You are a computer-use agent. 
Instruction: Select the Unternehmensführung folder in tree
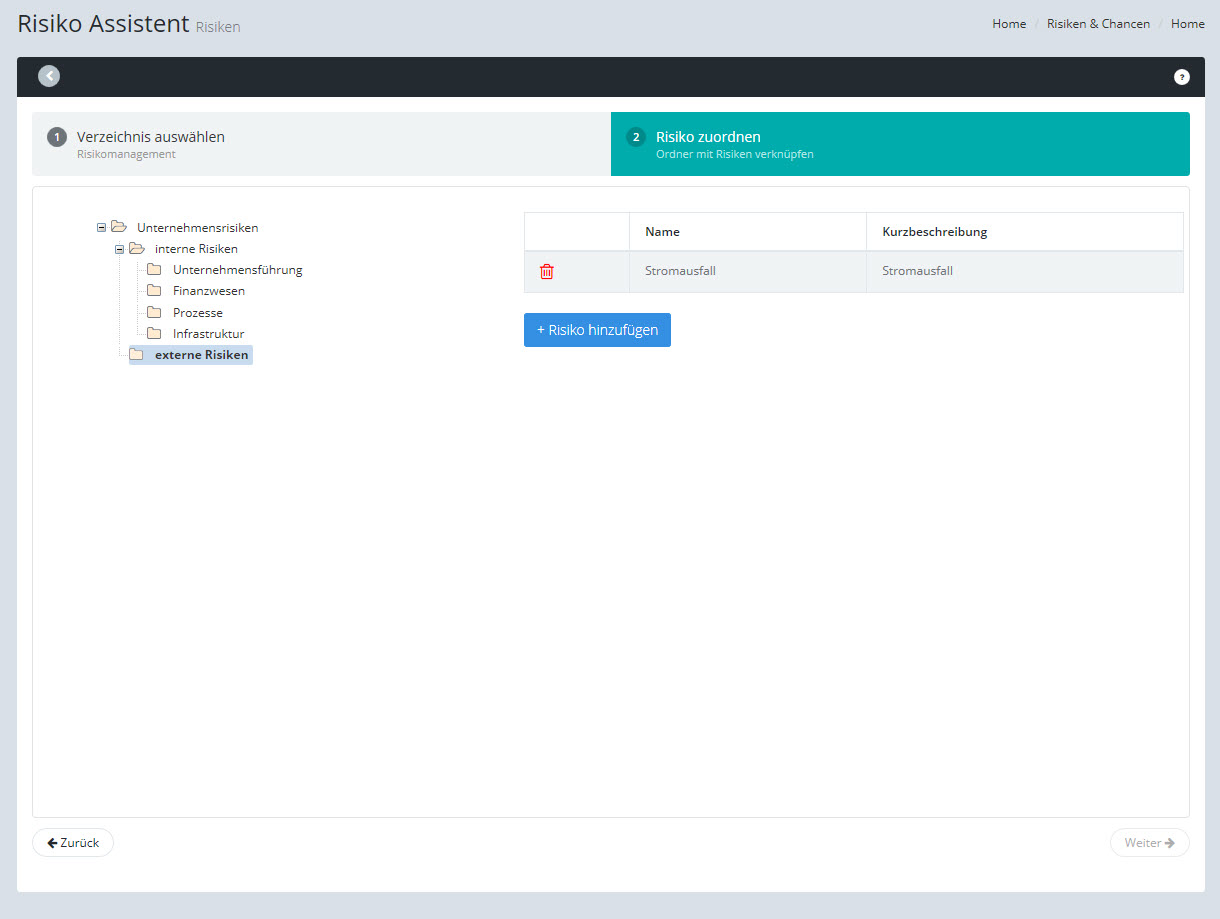click(x=237, y=270)
